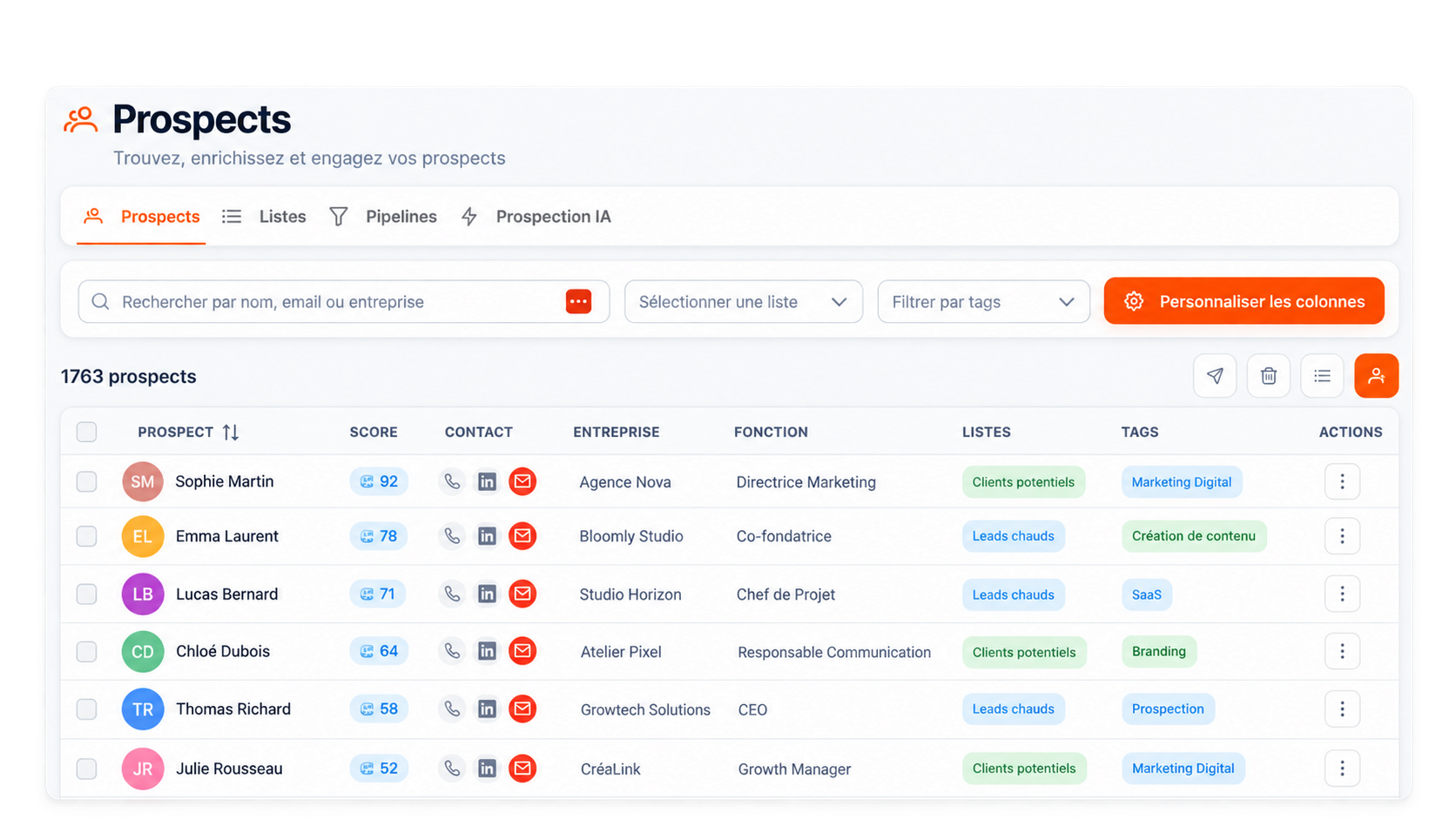The image size is (1456, 819).
Task: Email Thomas Richard via red mail icon
Action: [522, 708]
